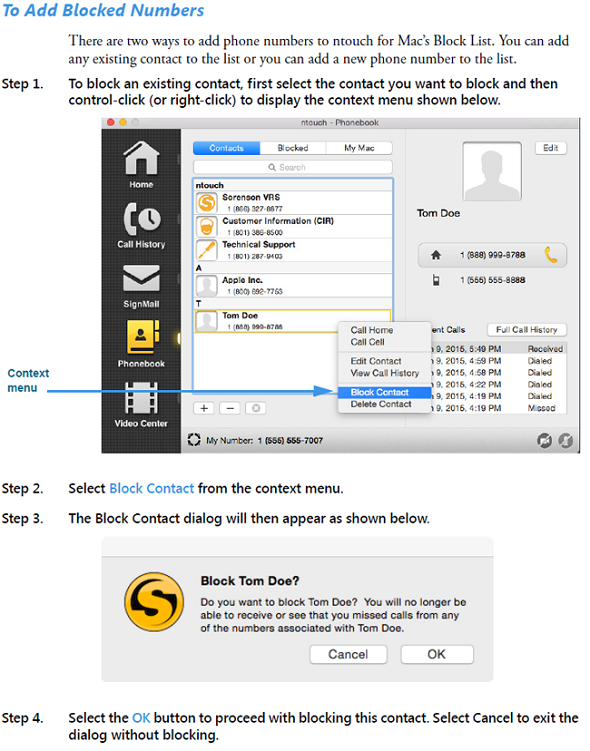Click the red close window button
Viewport: 590px width, 751px height.
tap(111, 123)
